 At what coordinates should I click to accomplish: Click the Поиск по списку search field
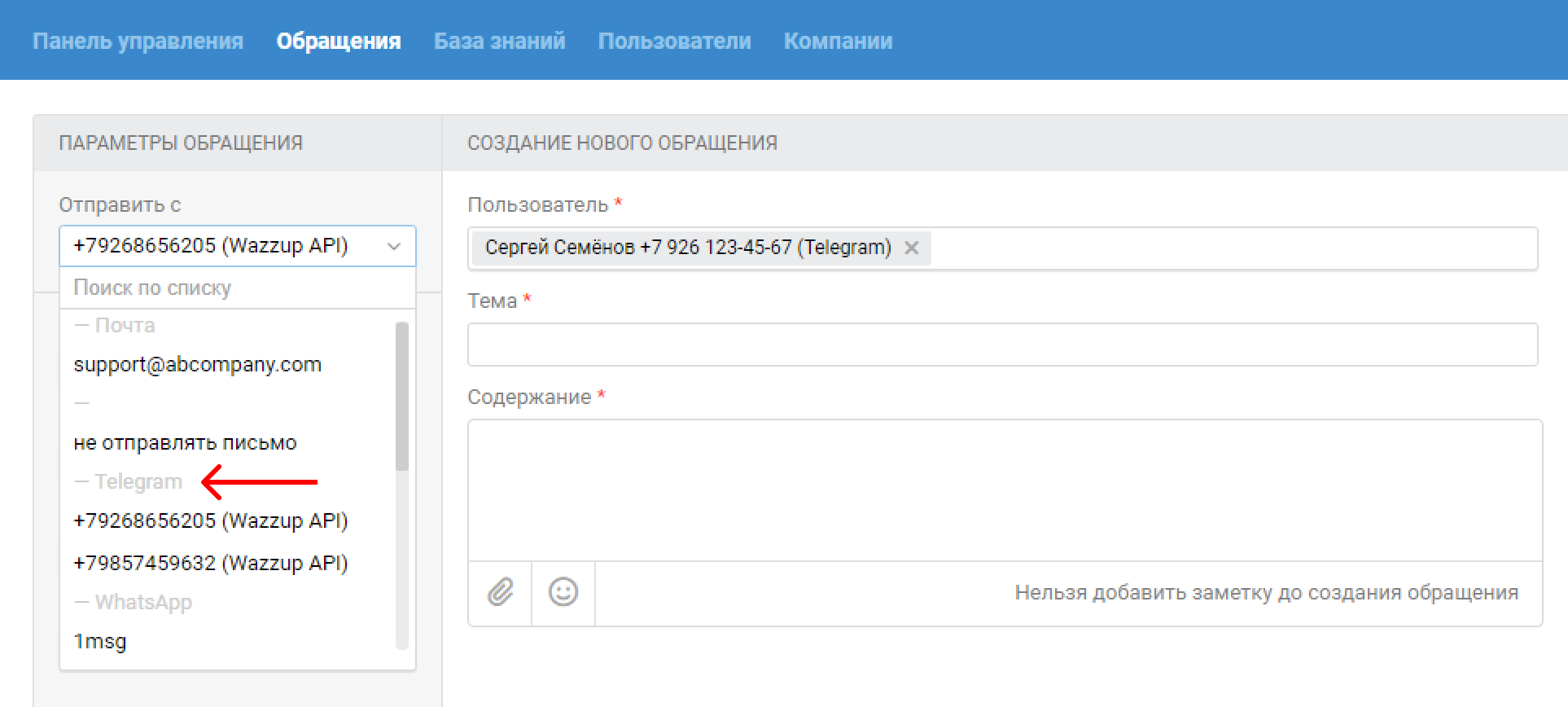[236, 288]
